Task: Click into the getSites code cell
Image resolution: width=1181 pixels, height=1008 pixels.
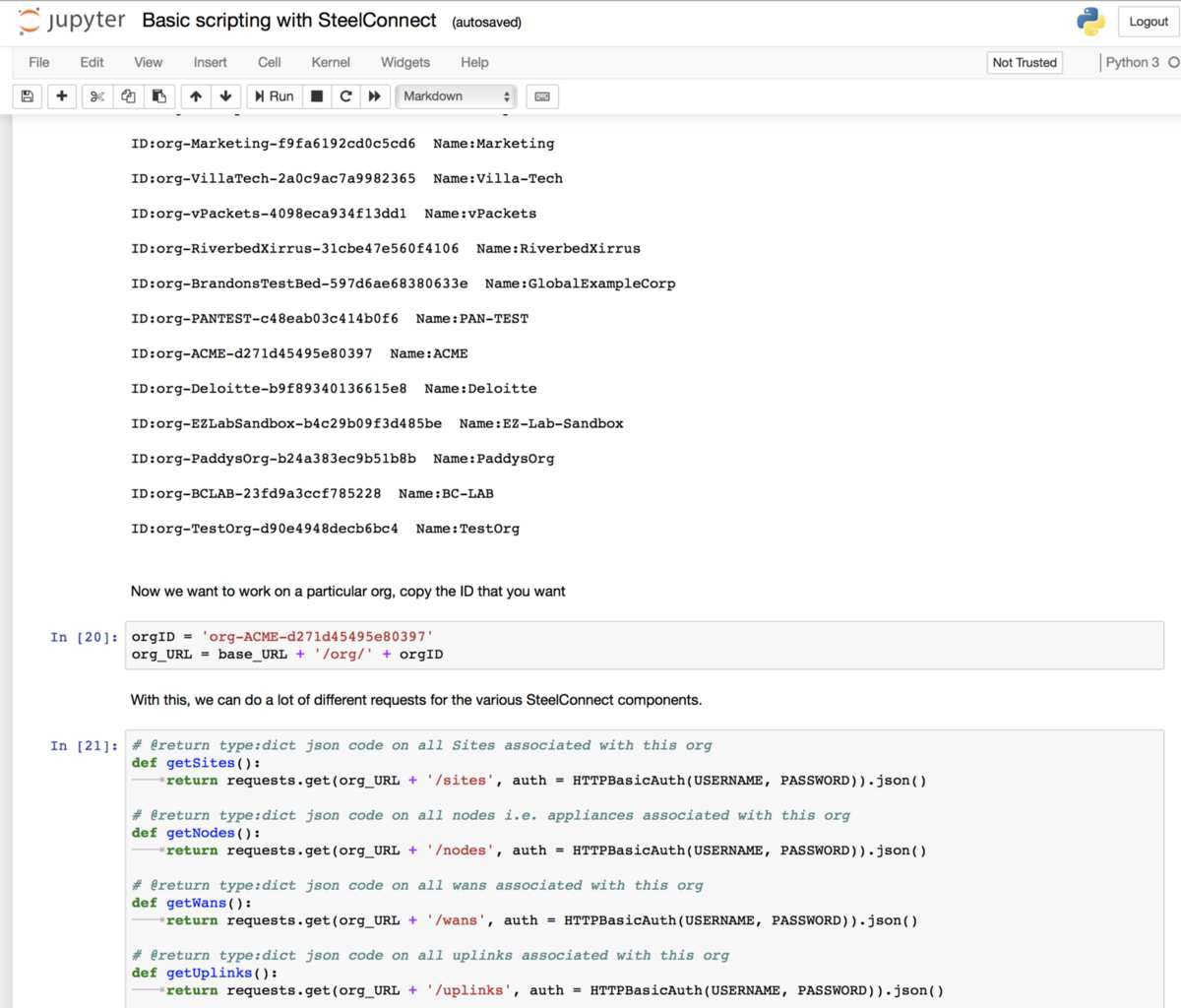Action: pyautogui.click(x=645, y=868)
